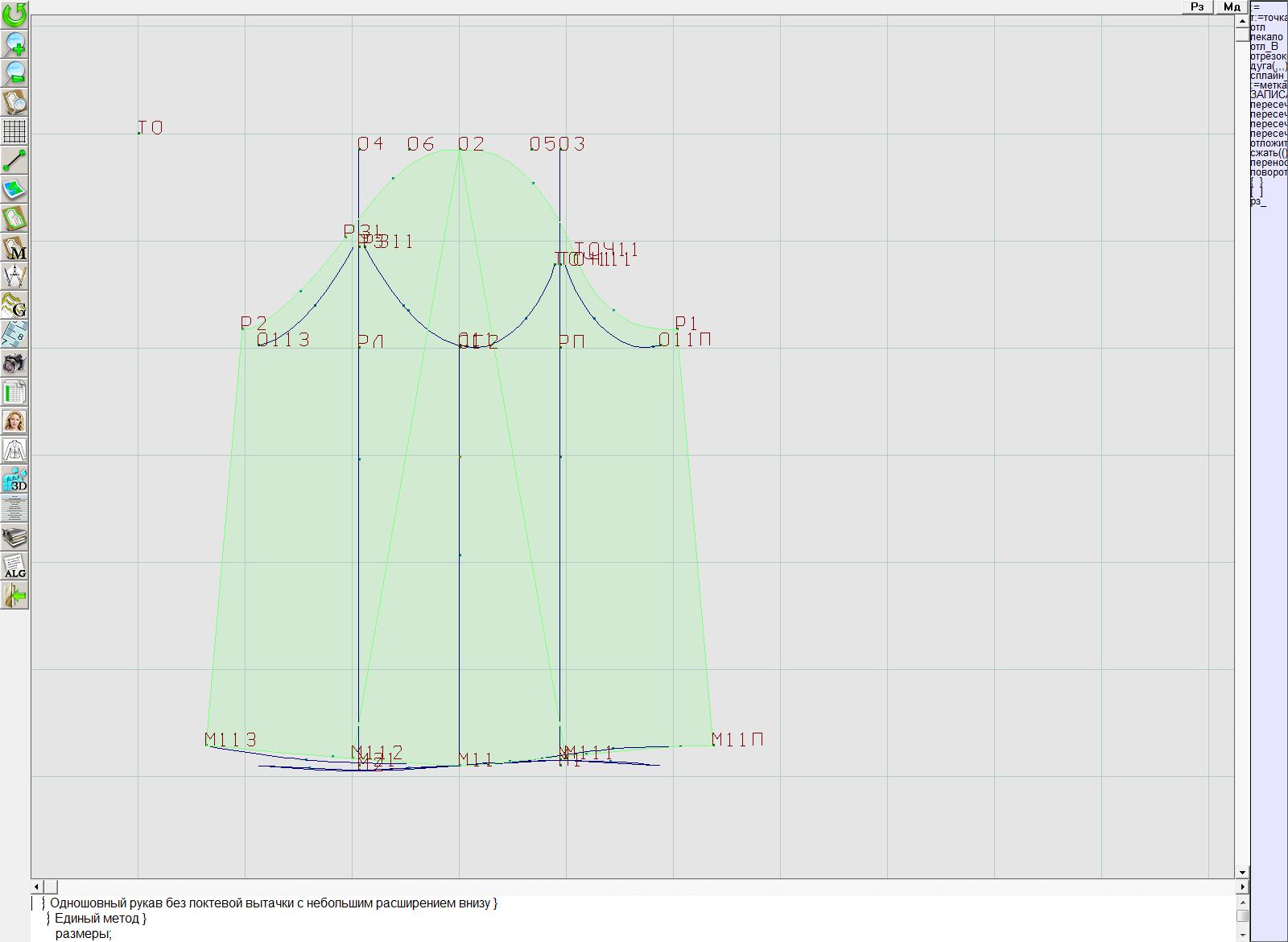Viewport: 1288px width, 942px height.
Task: Select the line segment tool
Action: [x=14, y=160]
